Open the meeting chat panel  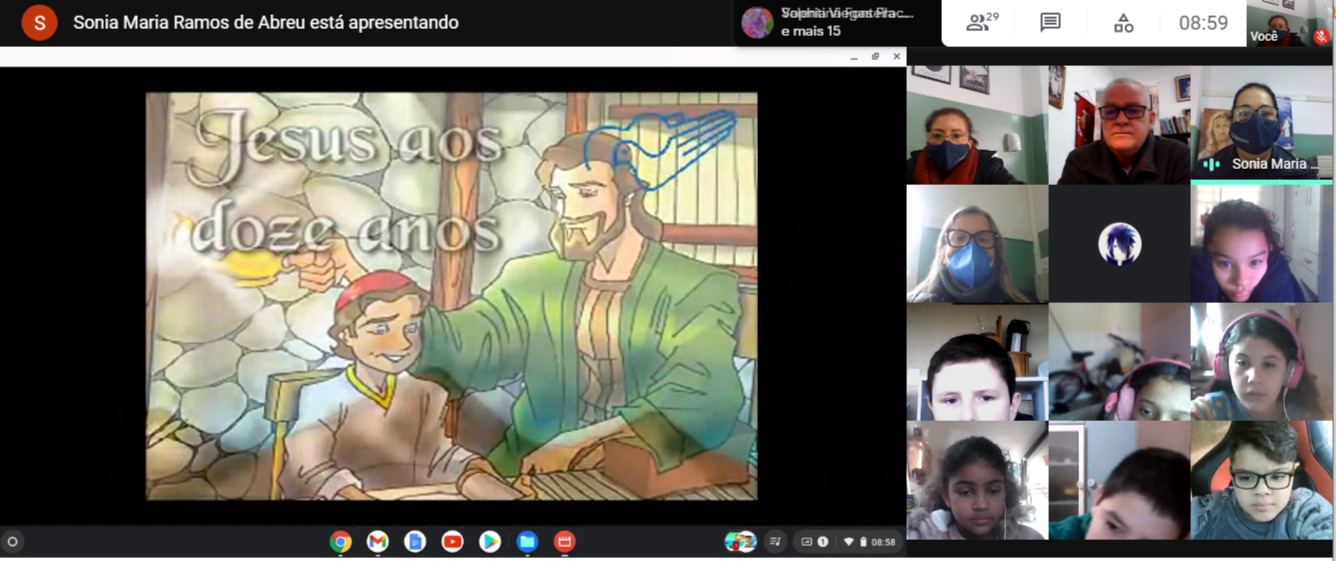(x=1050, y=23)
